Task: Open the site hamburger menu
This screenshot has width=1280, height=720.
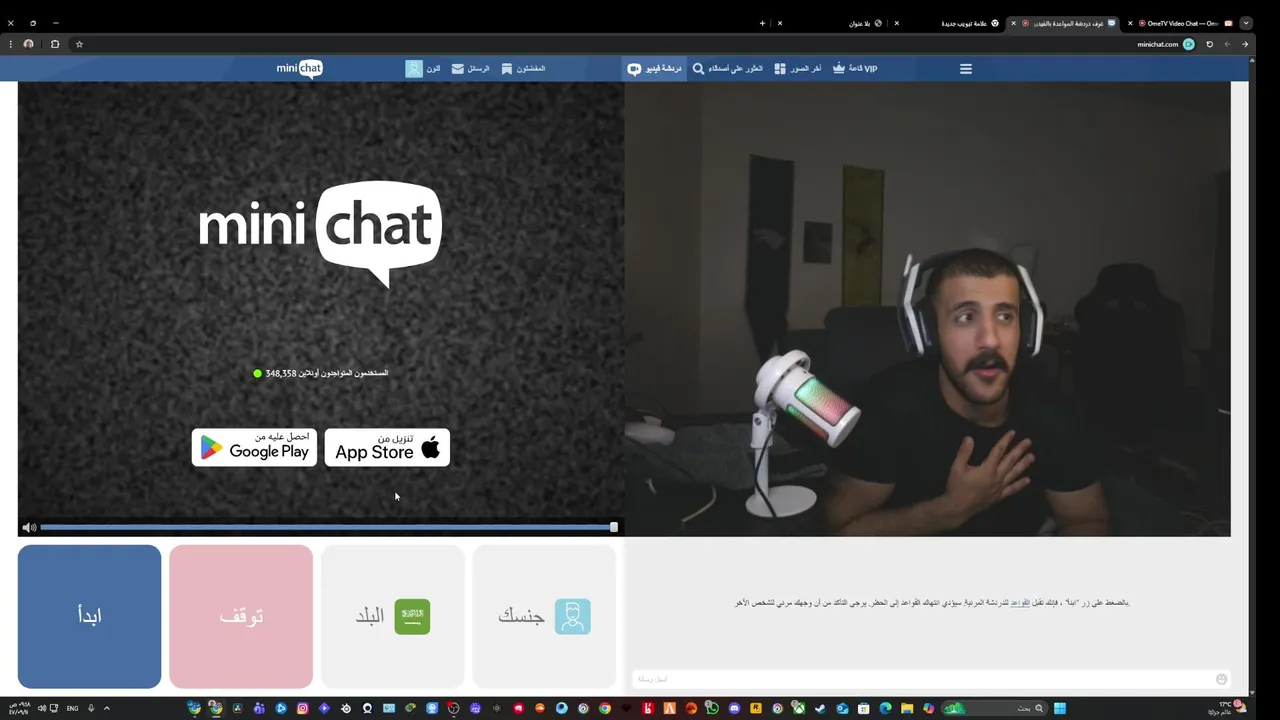Action: tap(966, 69)
